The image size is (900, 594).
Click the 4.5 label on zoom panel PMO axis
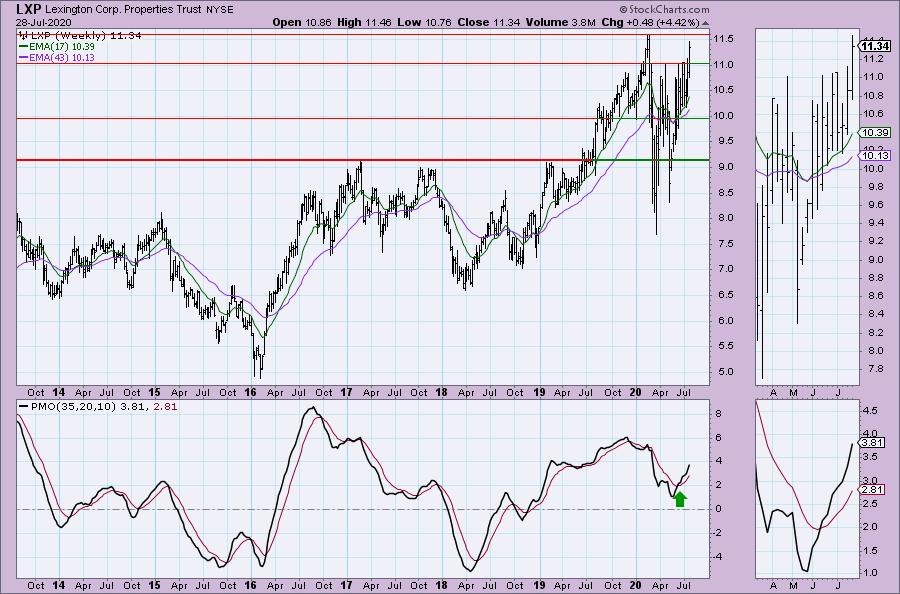coord(870,411)
